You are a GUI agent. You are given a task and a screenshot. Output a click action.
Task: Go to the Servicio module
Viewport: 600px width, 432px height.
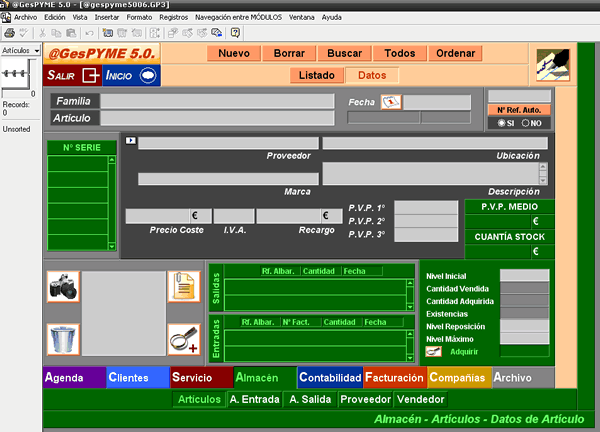(x=202, y=378)
